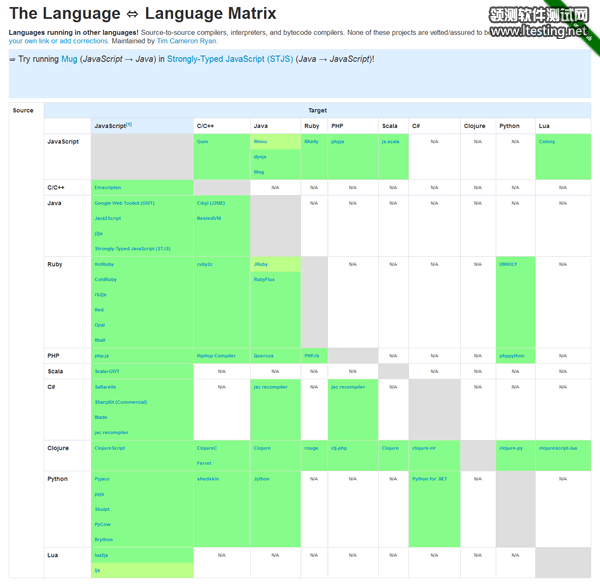Select the JRuby link

[261, 264]
